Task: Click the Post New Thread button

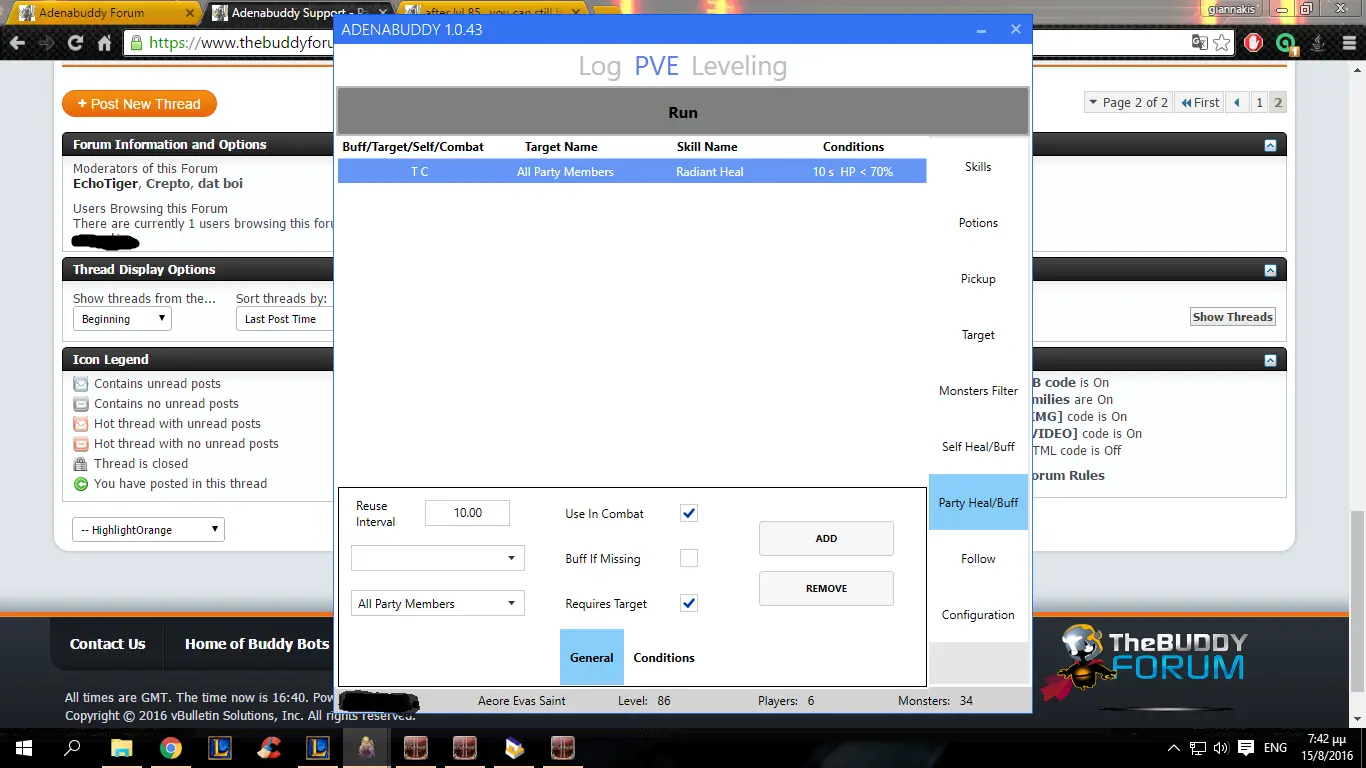Action: 139,103
